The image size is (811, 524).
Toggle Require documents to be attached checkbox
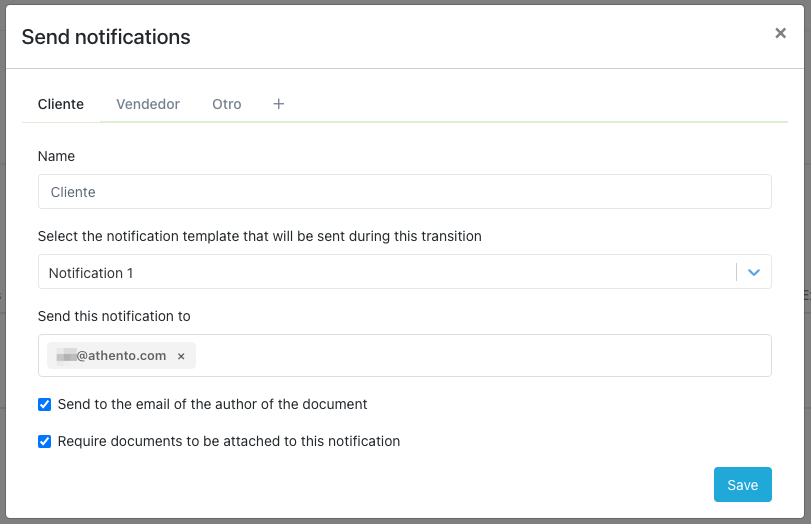[44, 441]
